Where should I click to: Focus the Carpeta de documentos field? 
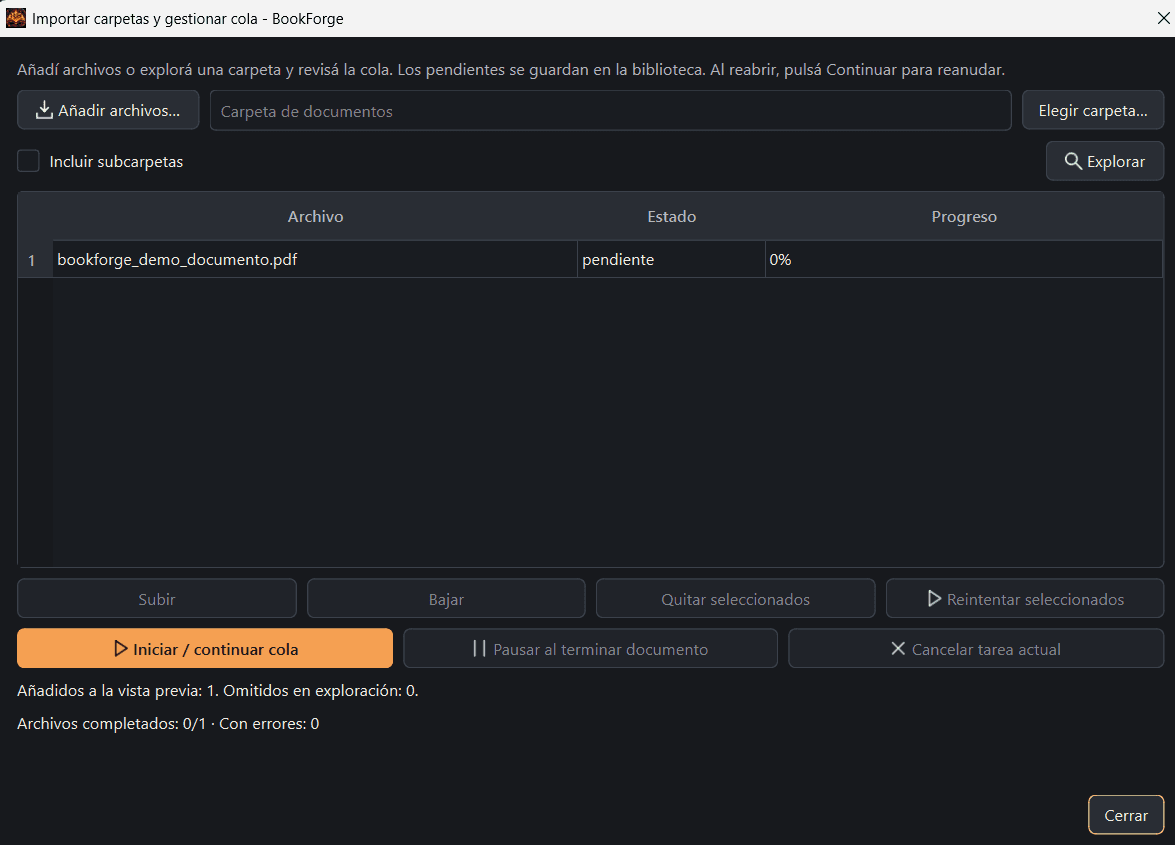[x=610, y=111]
